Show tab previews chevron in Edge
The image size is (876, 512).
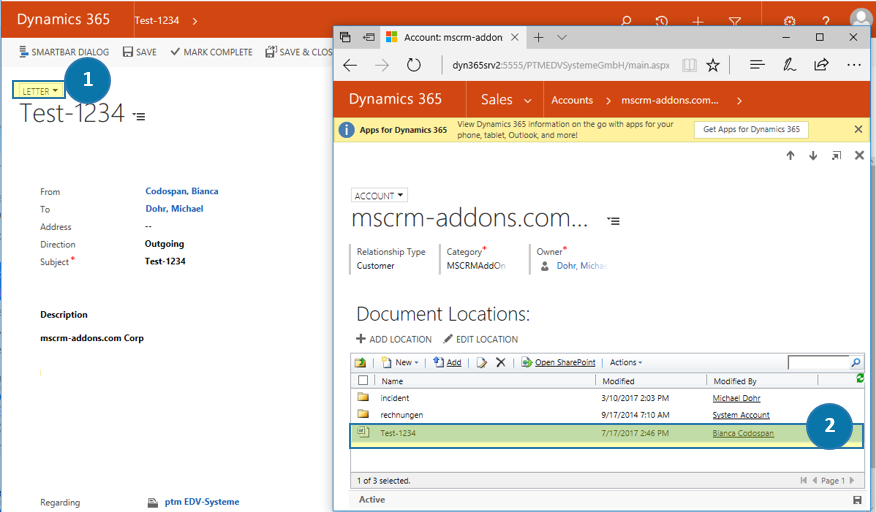coord(562,37)
